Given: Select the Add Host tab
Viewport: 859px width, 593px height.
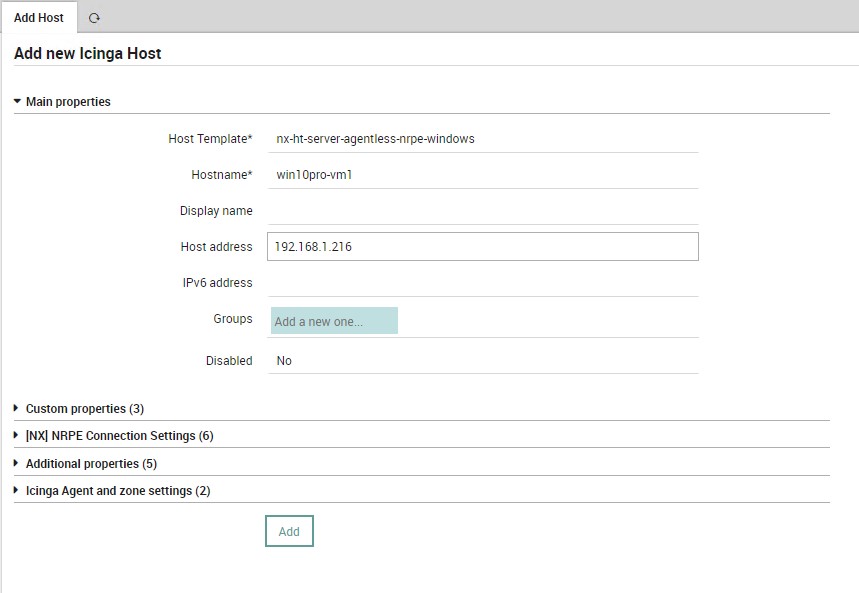Looking at the screenshot, I should pyautogui.click(x=38, y=18).
